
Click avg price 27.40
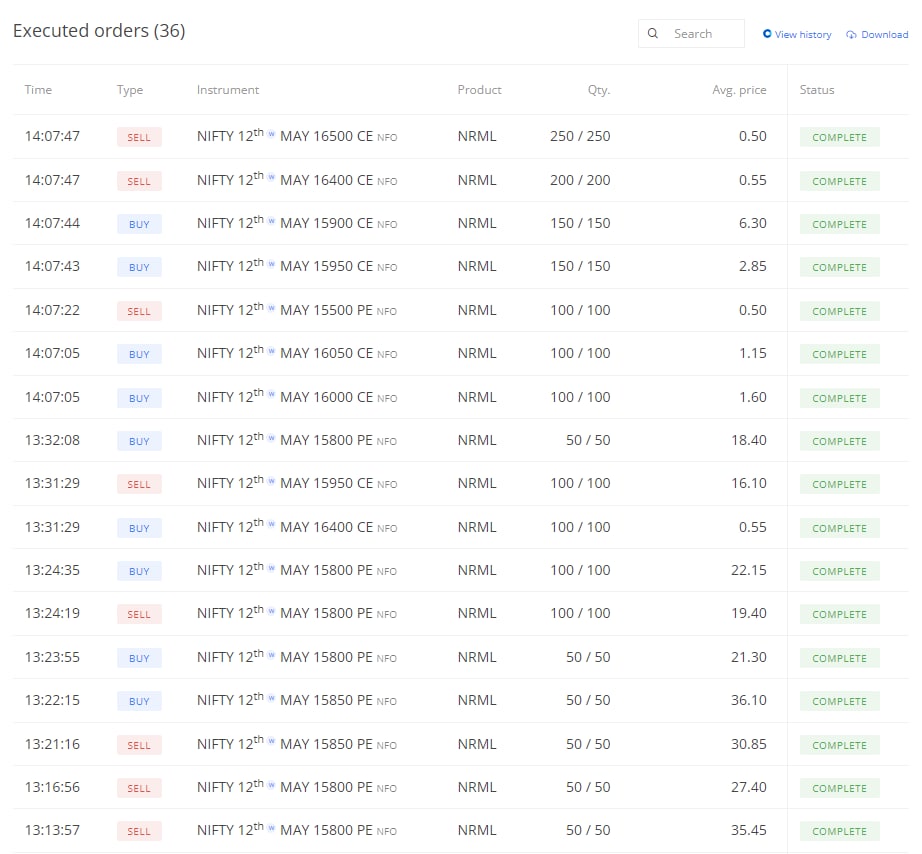749,787
